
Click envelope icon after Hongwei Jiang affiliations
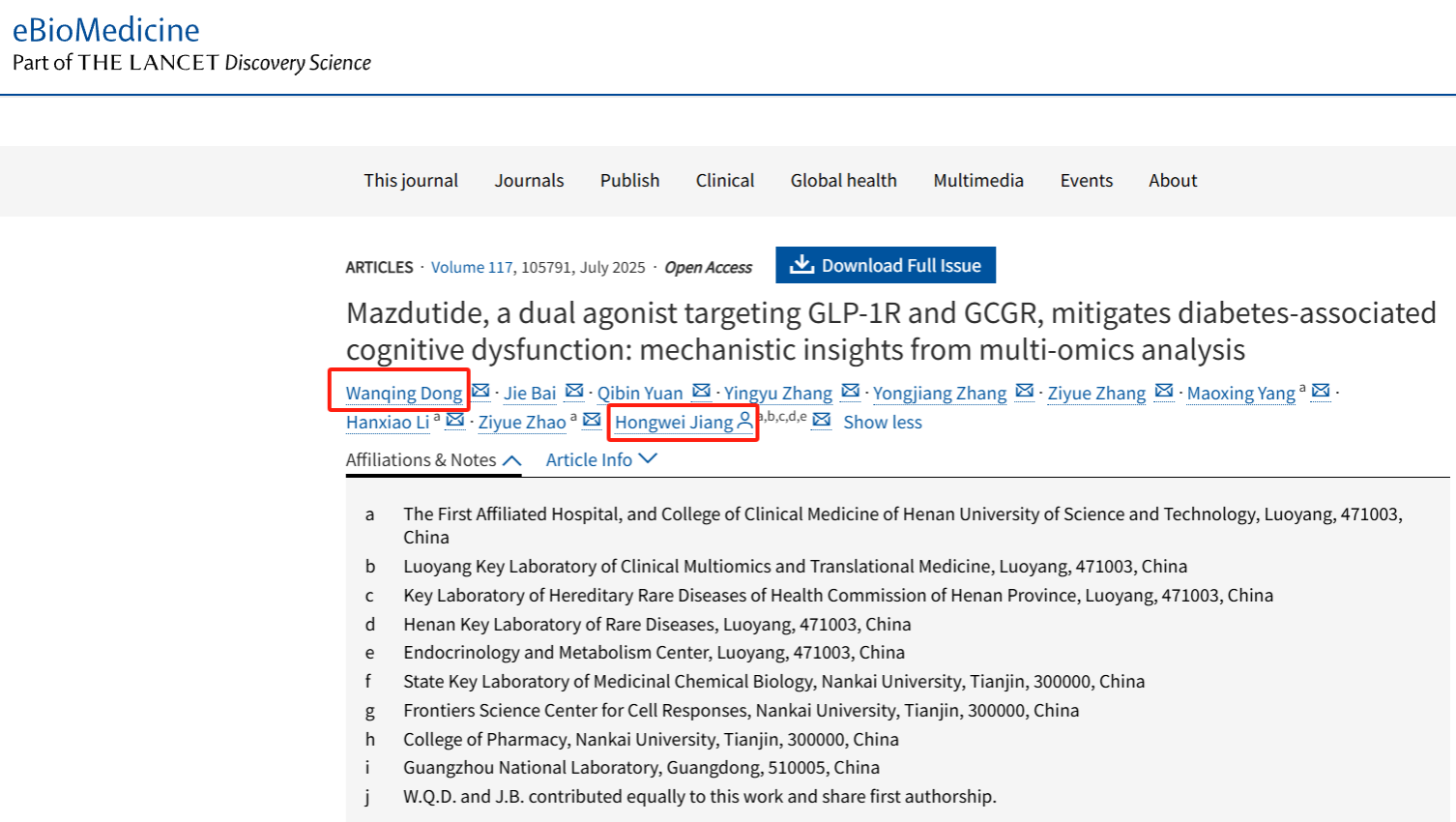[x=822, y=421]
